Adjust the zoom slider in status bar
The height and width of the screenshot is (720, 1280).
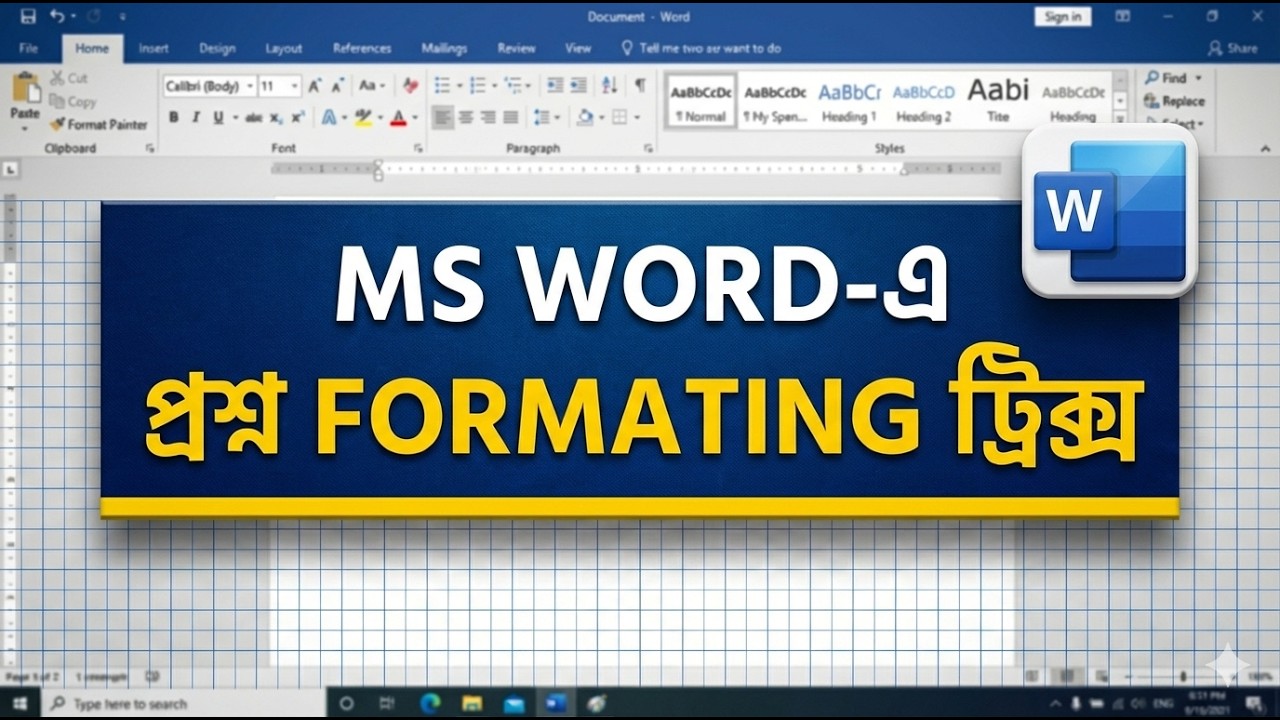pos(1182,677)
